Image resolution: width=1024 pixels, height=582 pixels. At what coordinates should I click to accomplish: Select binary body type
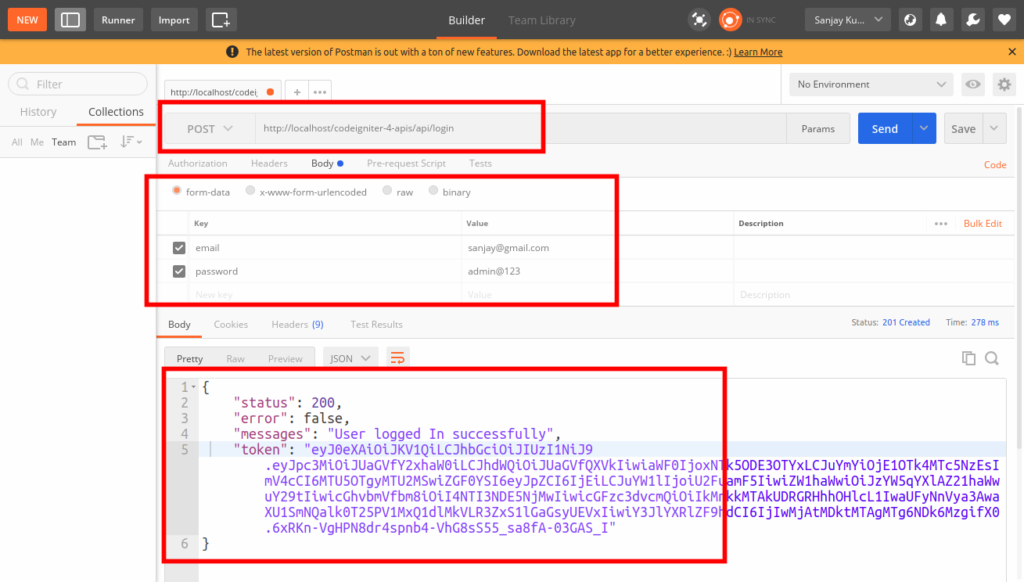(x=433, y=191)
